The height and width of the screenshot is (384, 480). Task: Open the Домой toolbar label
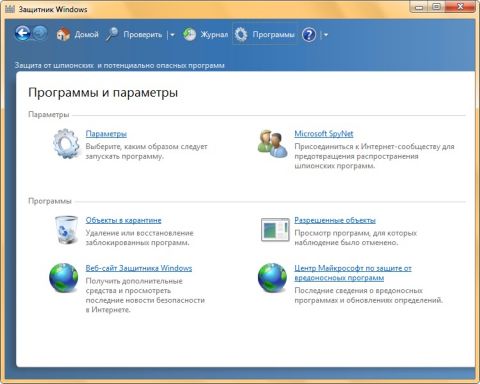pyautogui.click(x=87, y=35)
